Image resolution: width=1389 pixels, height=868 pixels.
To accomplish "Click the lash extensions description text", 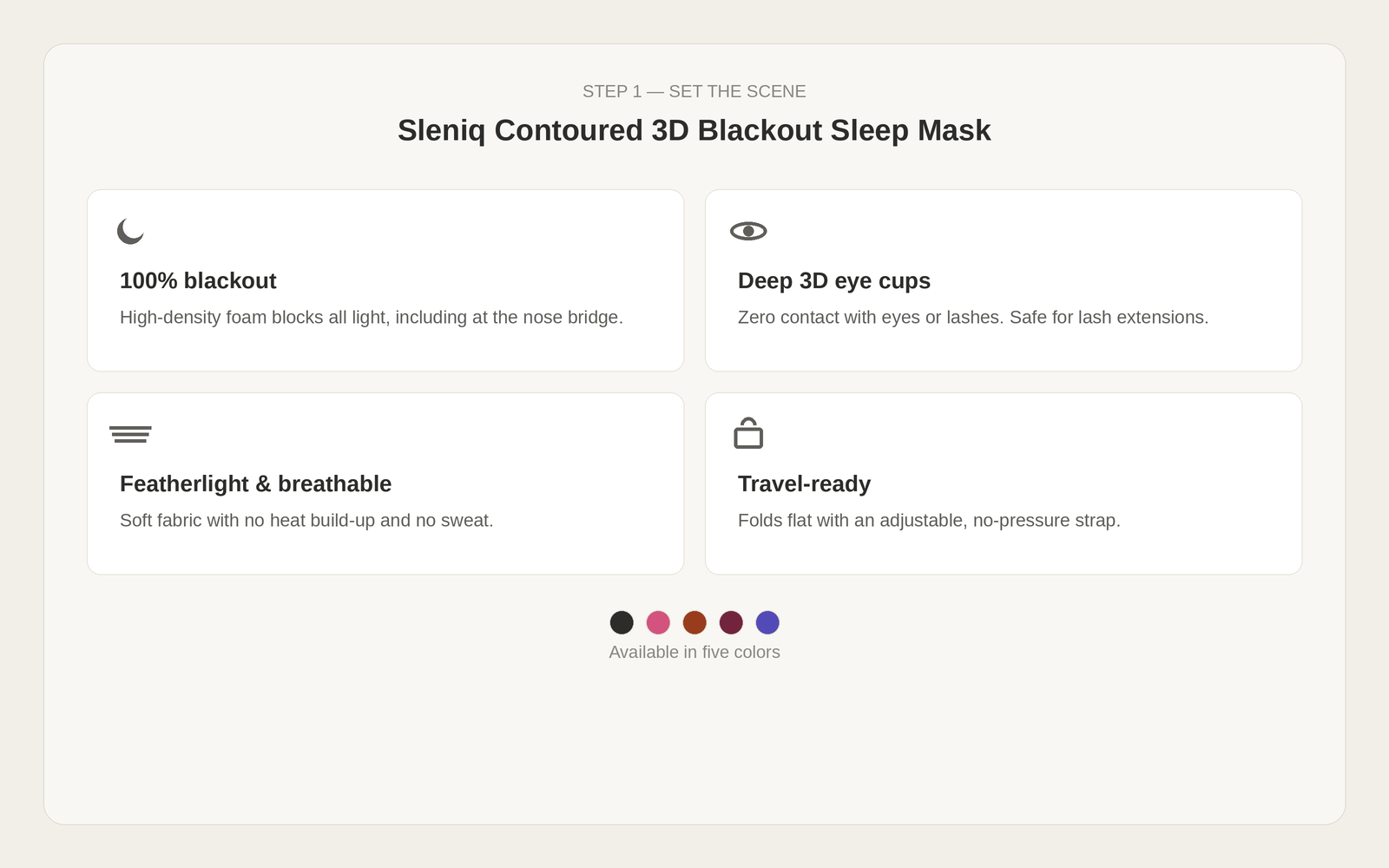I will coord(973,318).
